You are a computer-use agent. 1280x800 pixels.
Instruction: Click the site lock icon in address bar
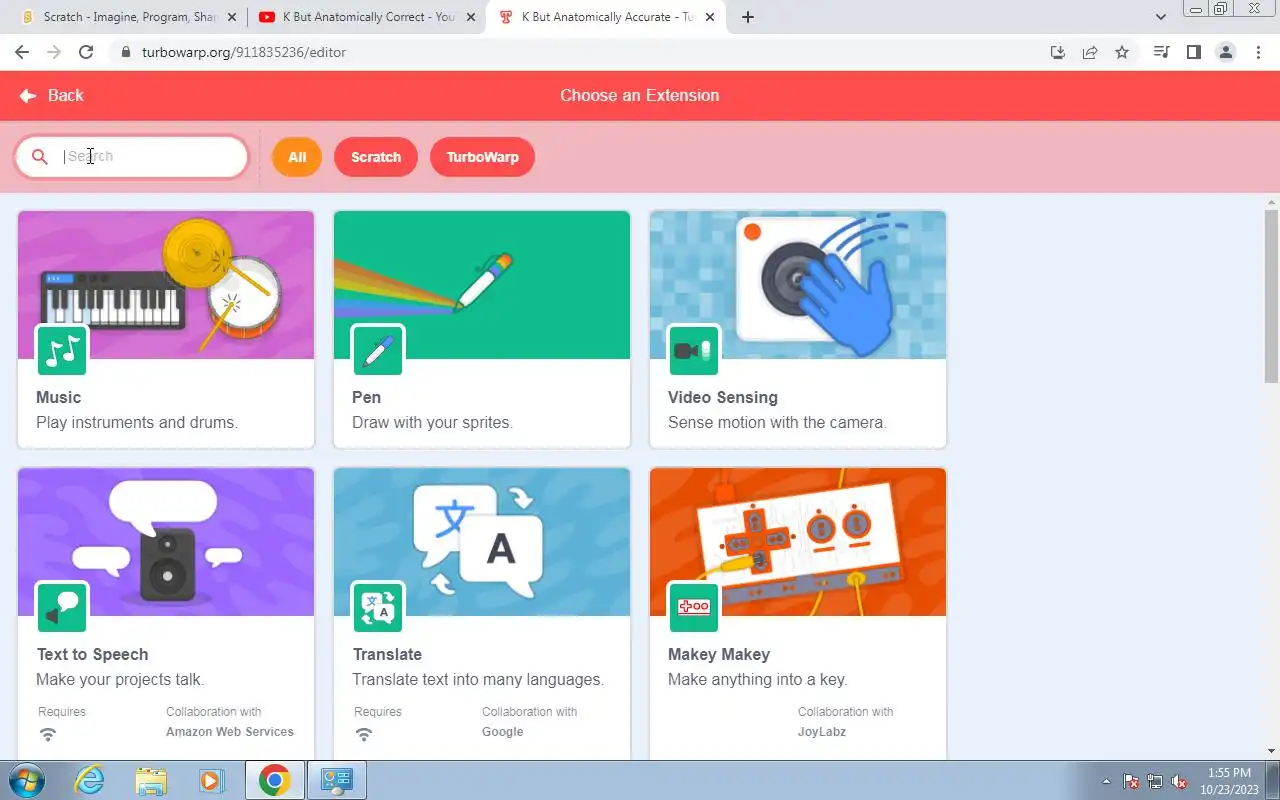coord(125,52)
